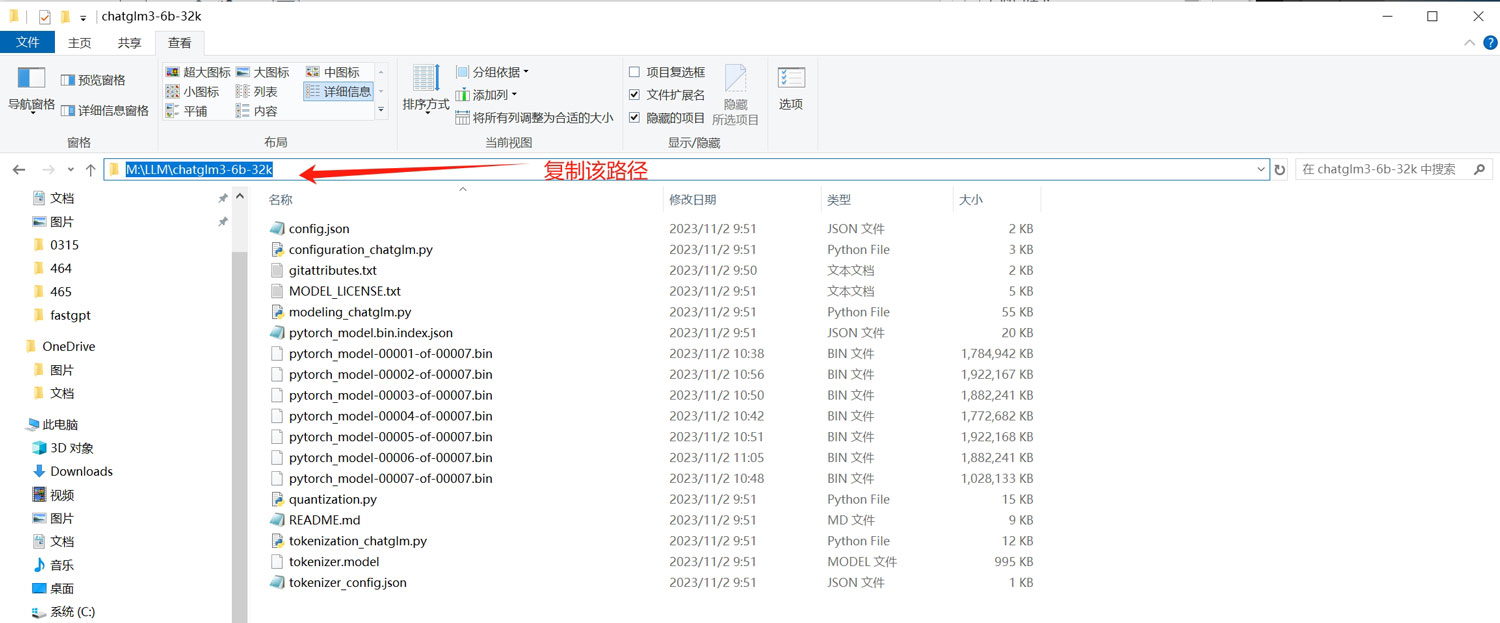1500x623 pixels.
Task: Toggle the details pane (详细信息窗格)
Action: pyautogui.click(x=105, y=110)
